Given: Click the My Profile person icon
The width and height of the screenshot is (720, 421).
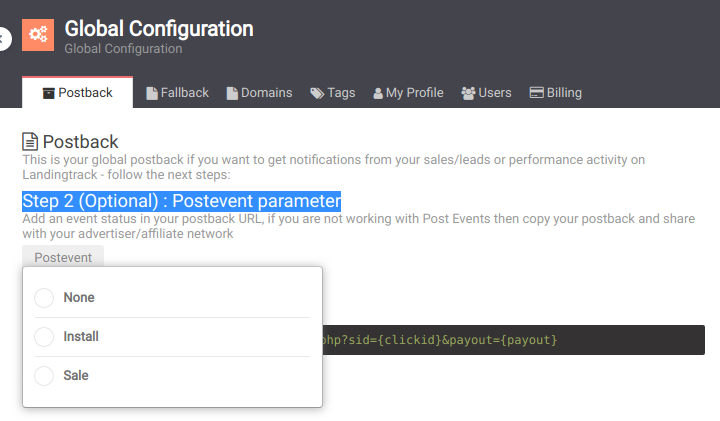Looking at the screenshot, I should click(378, 93).
